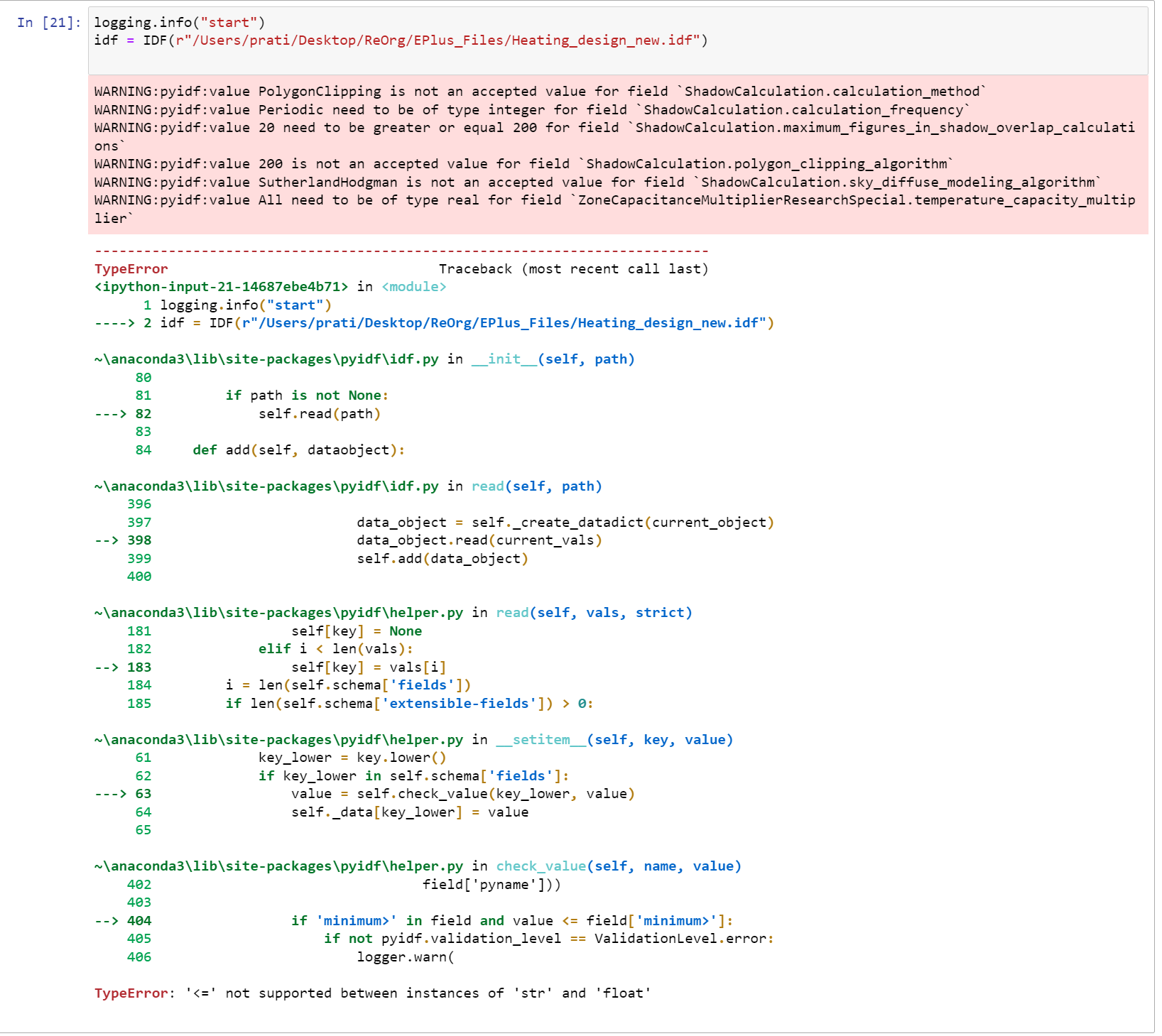Click the 'Traceback (most recent call last)' text

[x=573, y=269]
